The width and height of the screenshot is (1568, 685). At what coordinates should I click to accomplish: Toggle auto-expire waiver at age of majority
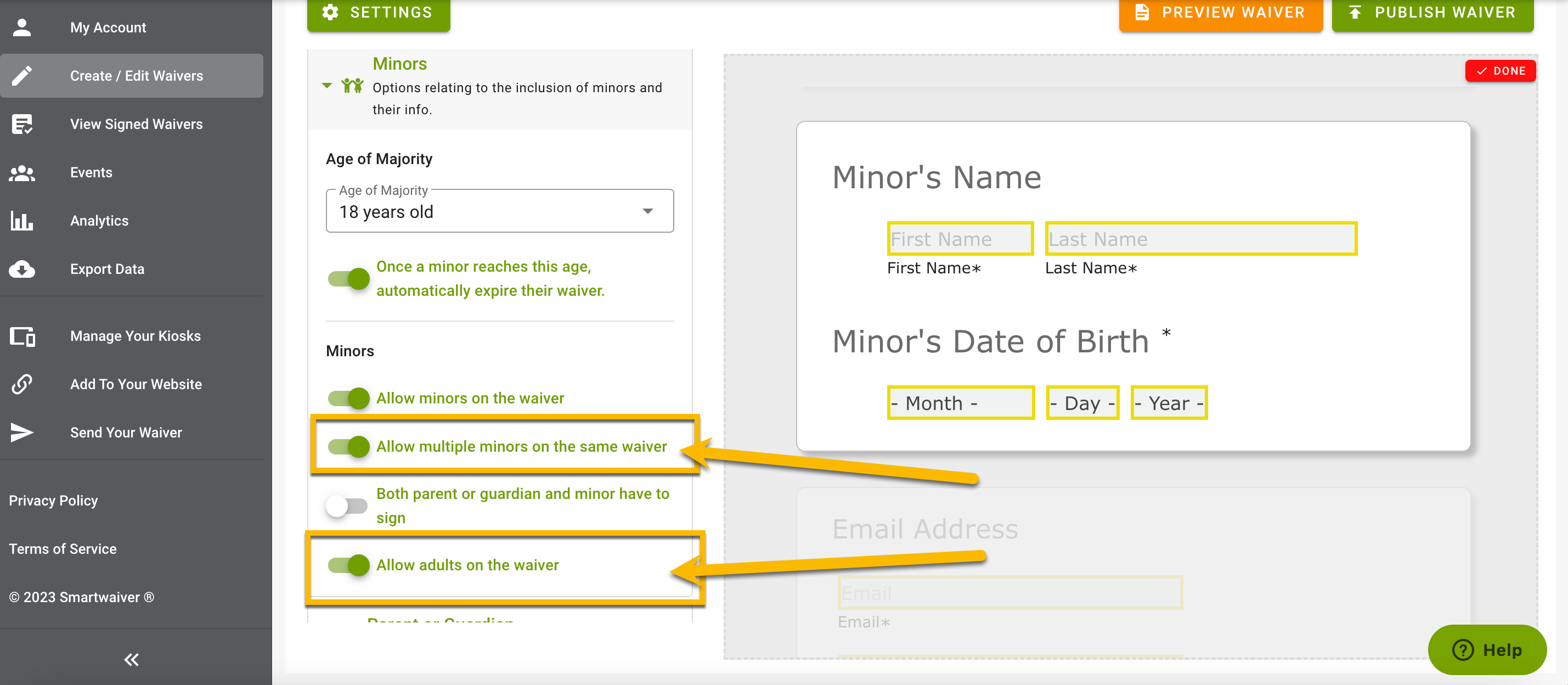pos(349,279)
